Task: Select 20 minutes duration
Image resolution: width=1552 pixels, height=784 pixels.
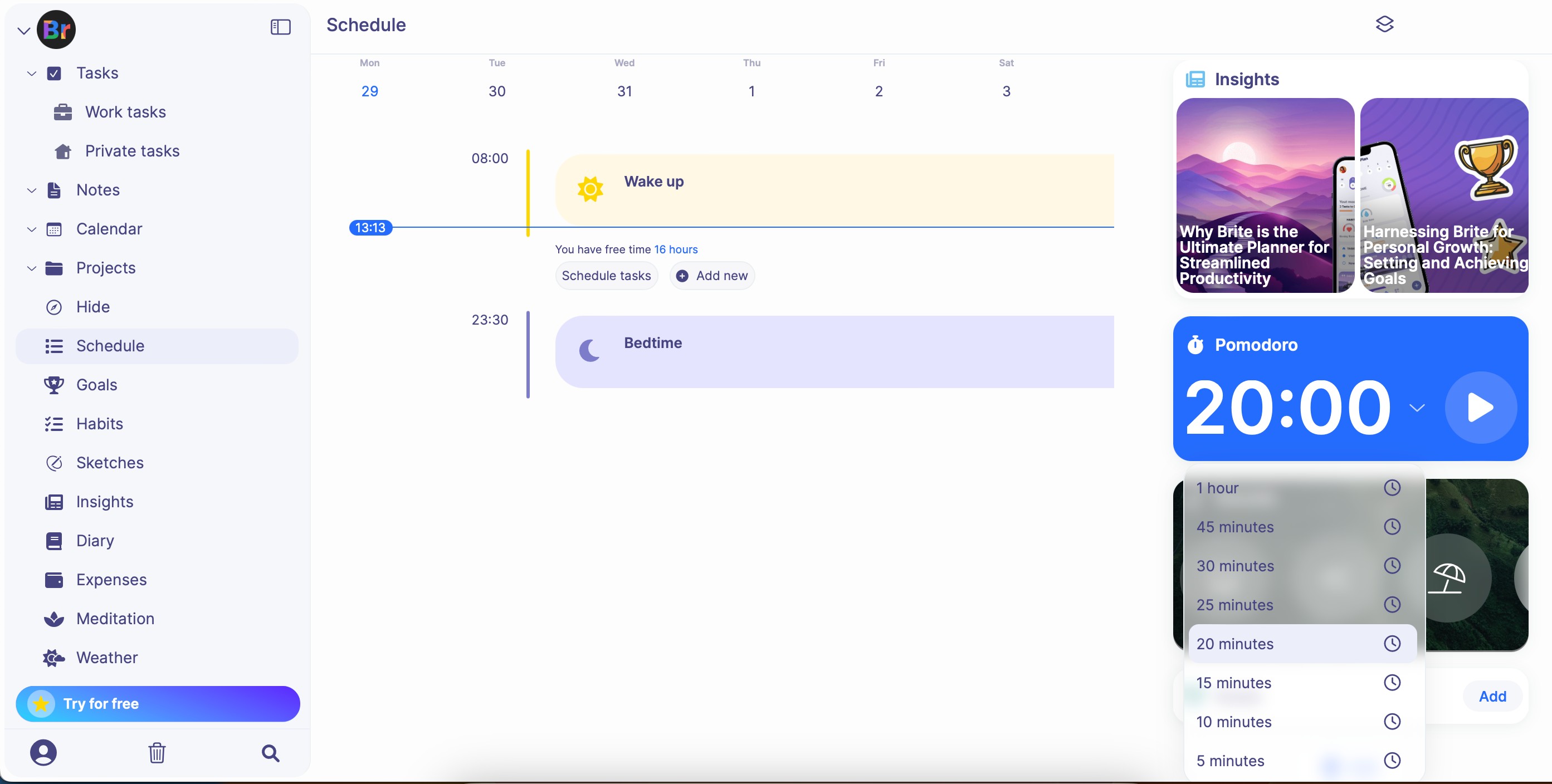Action: (1302, 644)
